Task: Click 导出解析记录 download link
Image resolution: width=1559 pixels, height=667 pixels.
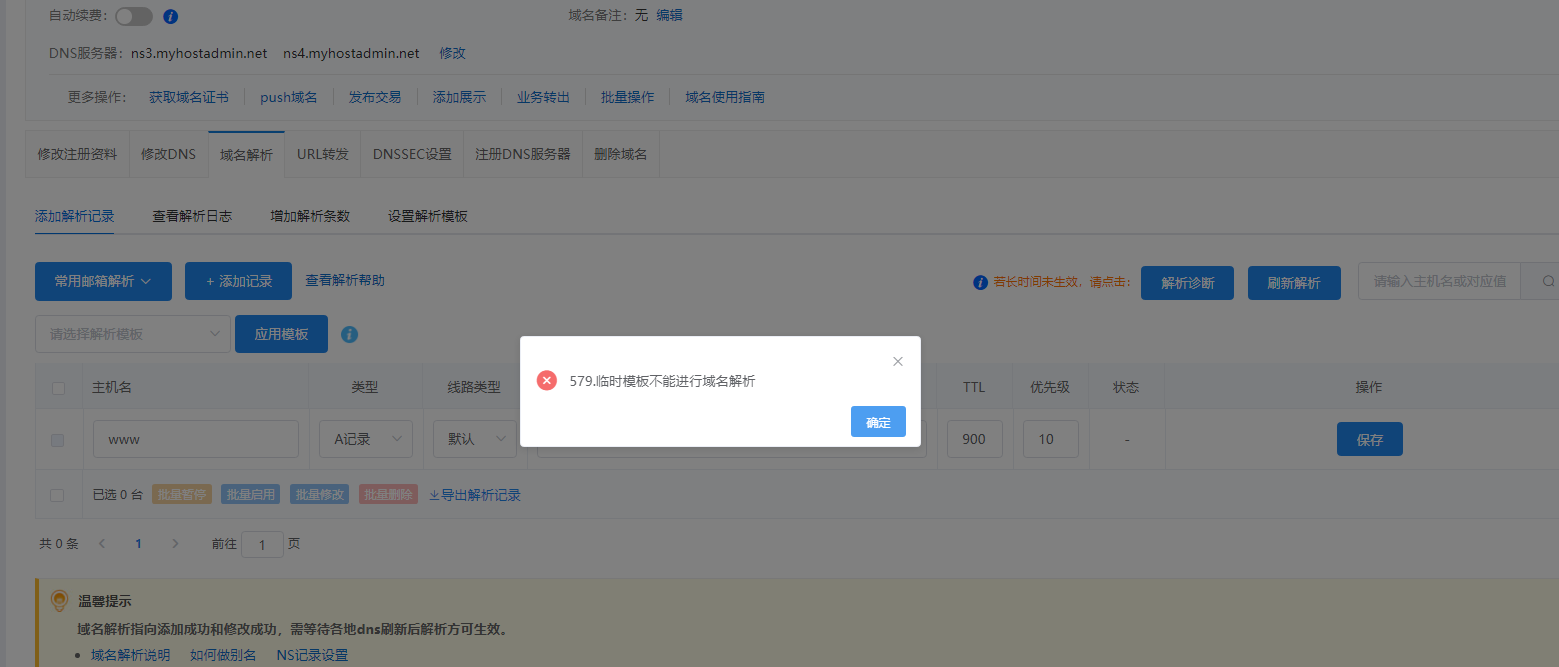Action: (474, 495)
